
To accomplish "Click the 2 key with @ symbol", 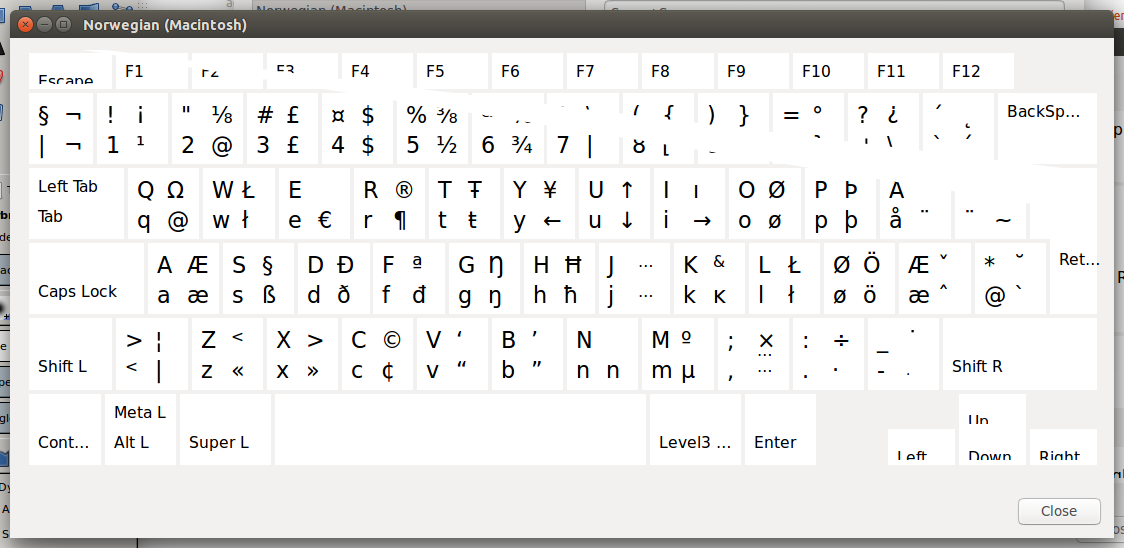I will pos(208,128).
